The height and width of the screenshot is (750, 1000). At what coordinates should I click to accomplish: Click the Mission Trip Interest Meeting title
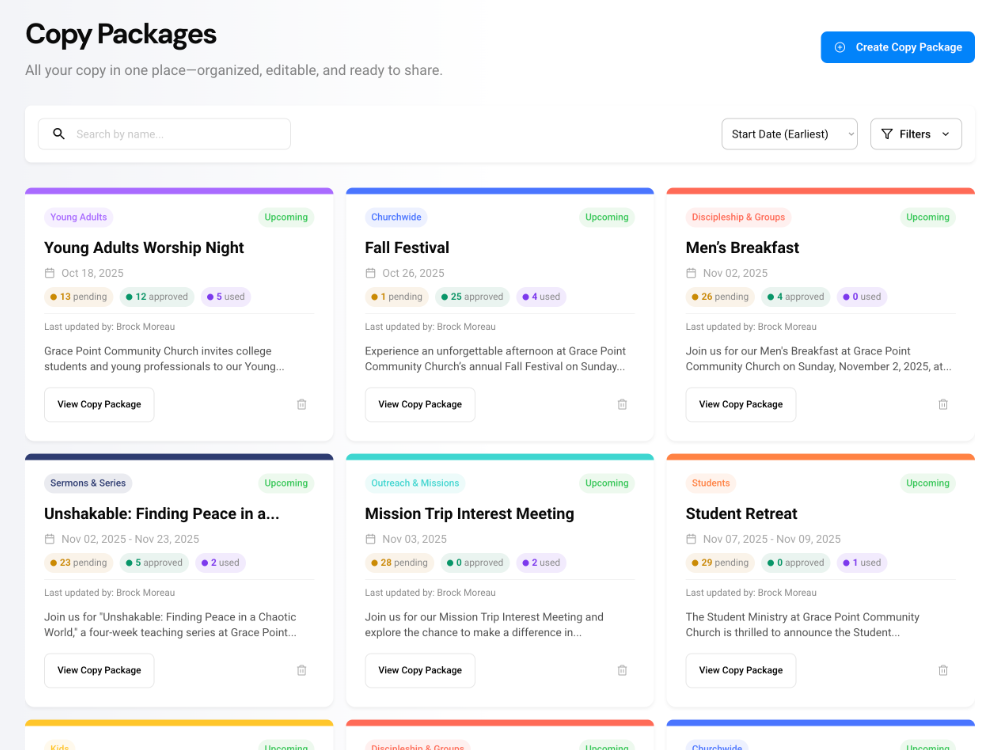(469, 513)
